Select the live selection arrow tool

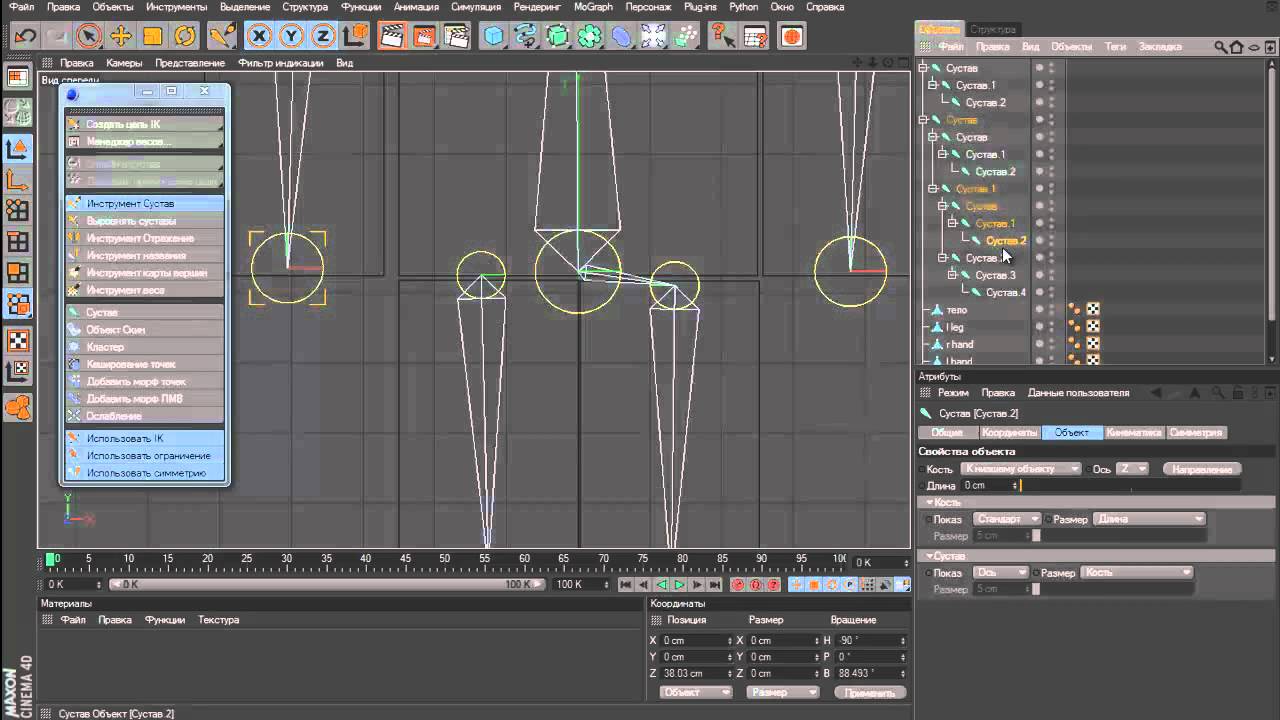click(89, 37)
